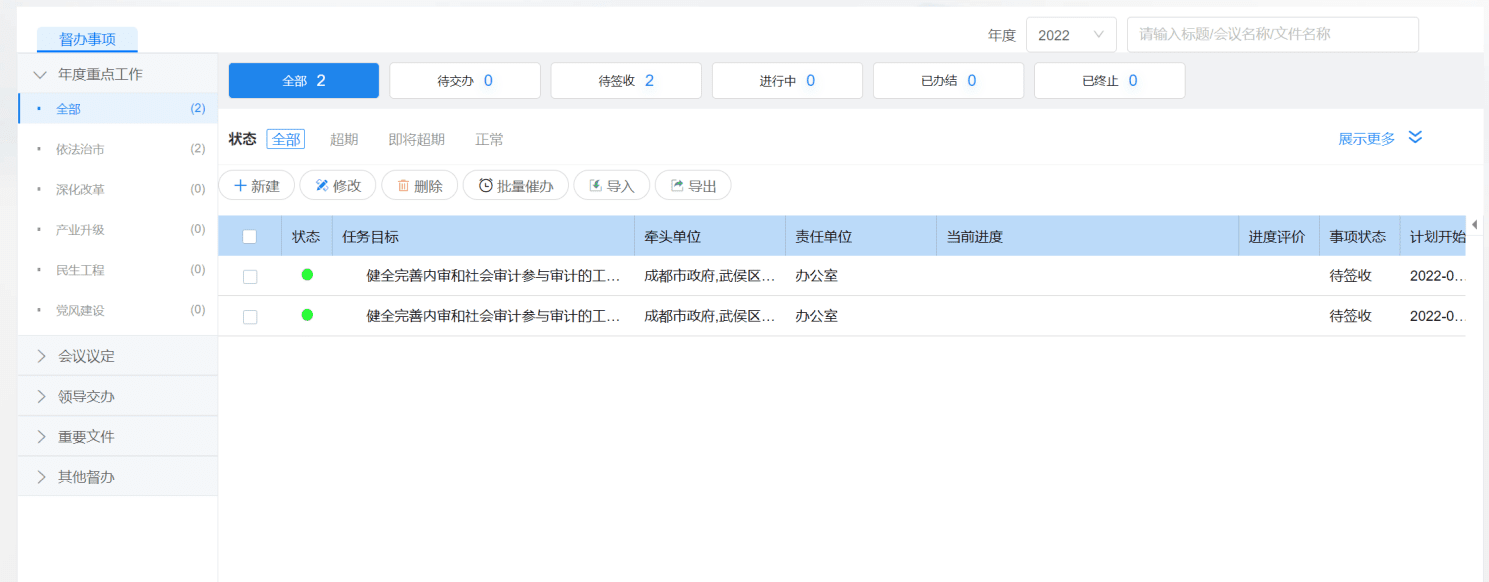Click the 进度评价 column header

click(x=1278, y=237)
